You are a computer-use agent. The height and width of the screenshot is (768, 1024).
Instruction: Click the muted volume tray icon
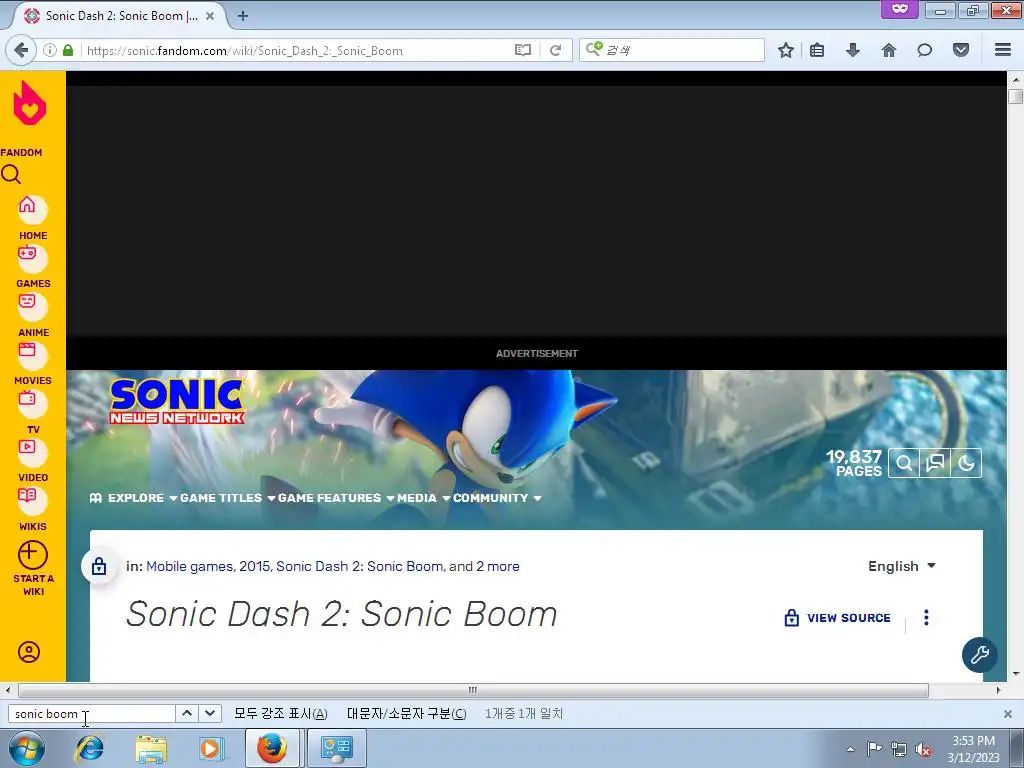click(x=923, y=750)
